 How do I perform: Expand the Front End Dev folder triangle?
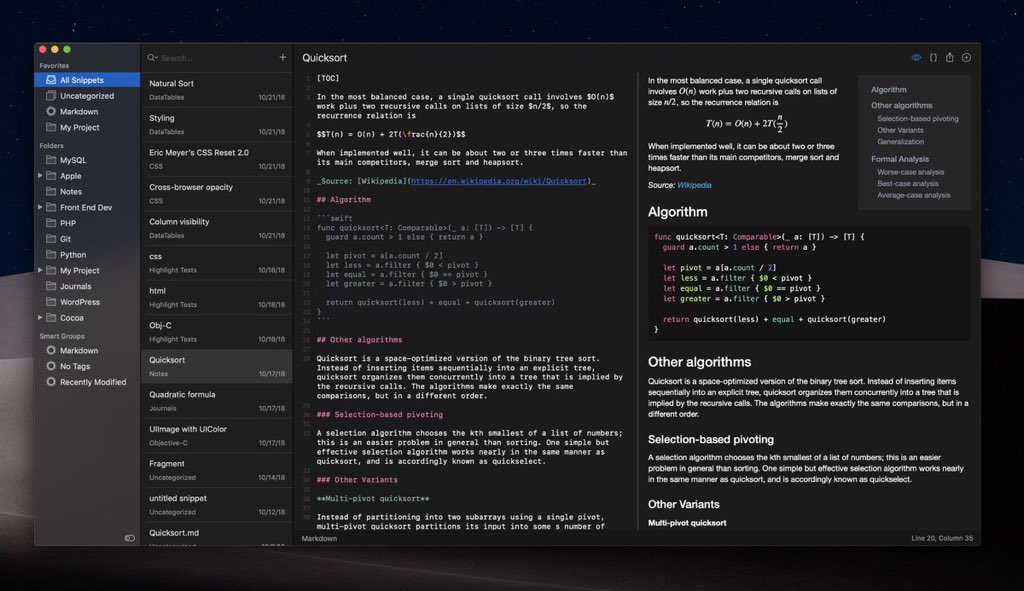click(40, 207)
